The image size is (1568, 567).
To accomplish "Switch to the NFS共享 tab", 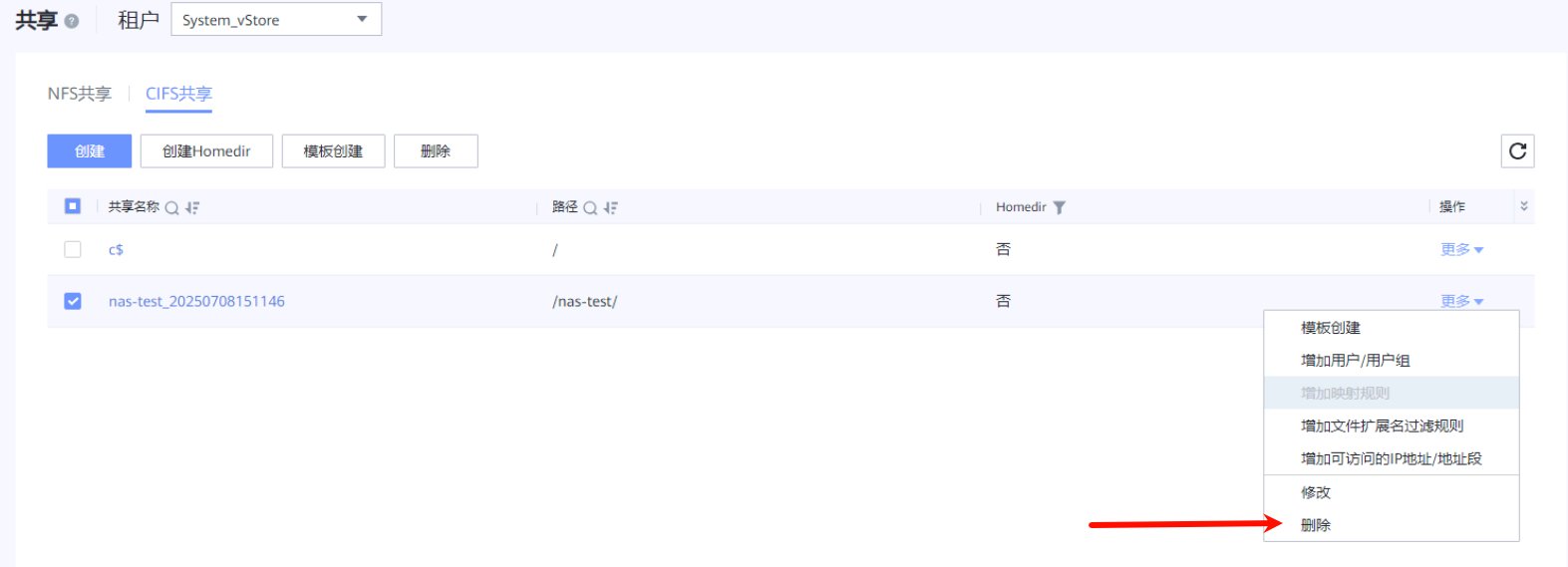I will coord(80,94).
